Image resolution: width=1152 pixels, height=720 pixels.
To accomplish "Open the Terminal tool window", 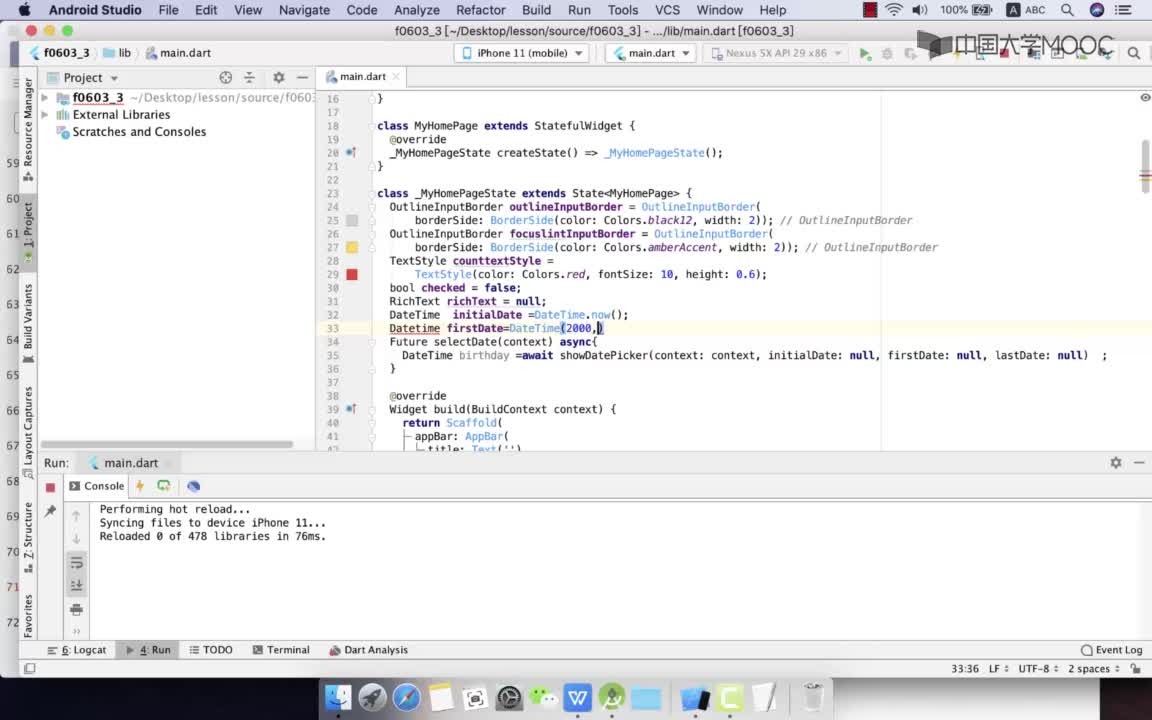I will [x=281, y=650].
